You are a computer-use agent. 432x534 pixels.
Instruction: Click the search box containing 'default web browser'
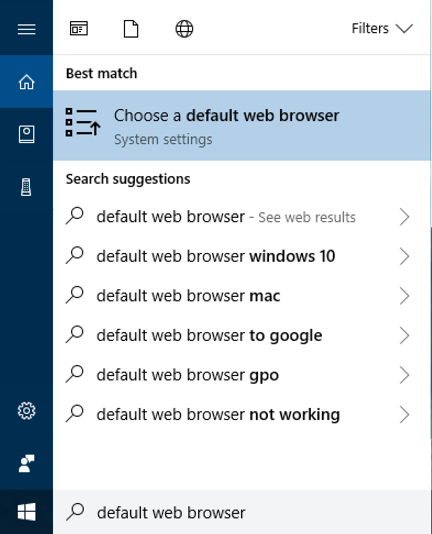click(x=242, y=512)
